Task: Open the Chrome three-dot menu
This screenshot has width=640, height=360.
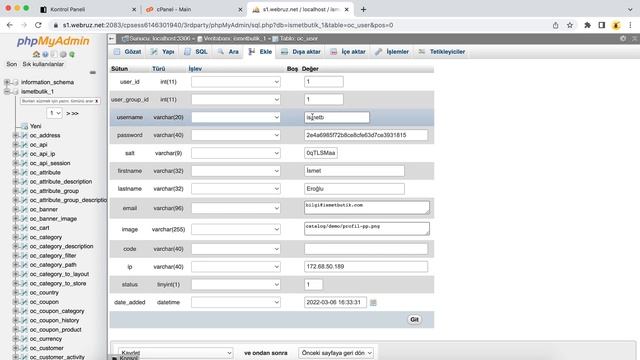Action: pos(630,25)
